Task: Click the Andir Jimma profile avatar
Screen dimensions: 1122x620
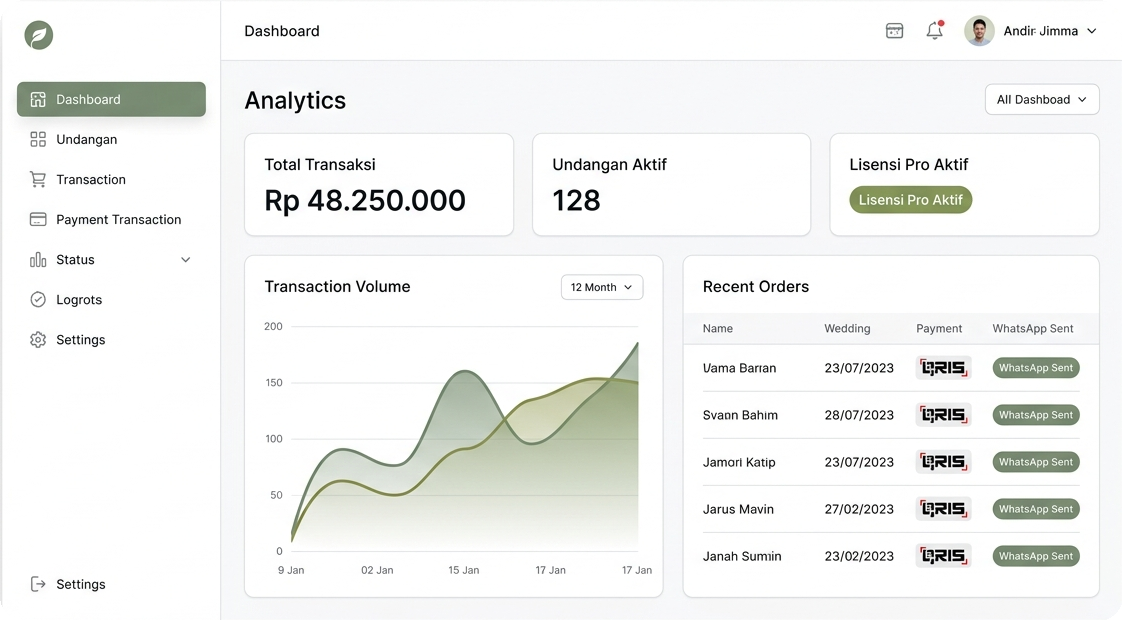Action: click(980, 31)
